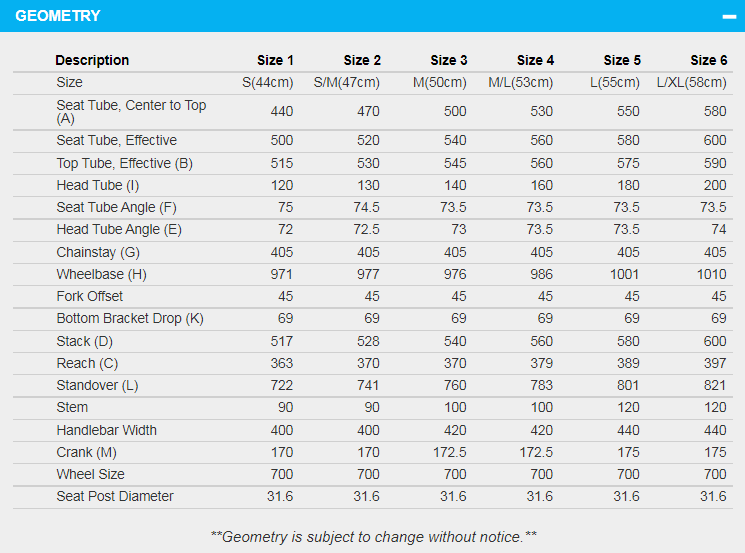Select the S(44cm) size cell
Image resolution: width=745 pixels, height=553 pixels.
coord(268,82)
